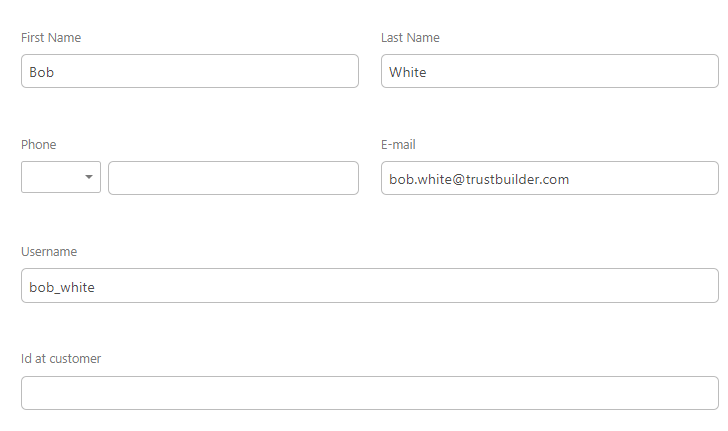Click the bob_white text in Username
The height and width of the screenshot is (431, 728).
coord(62,287)
